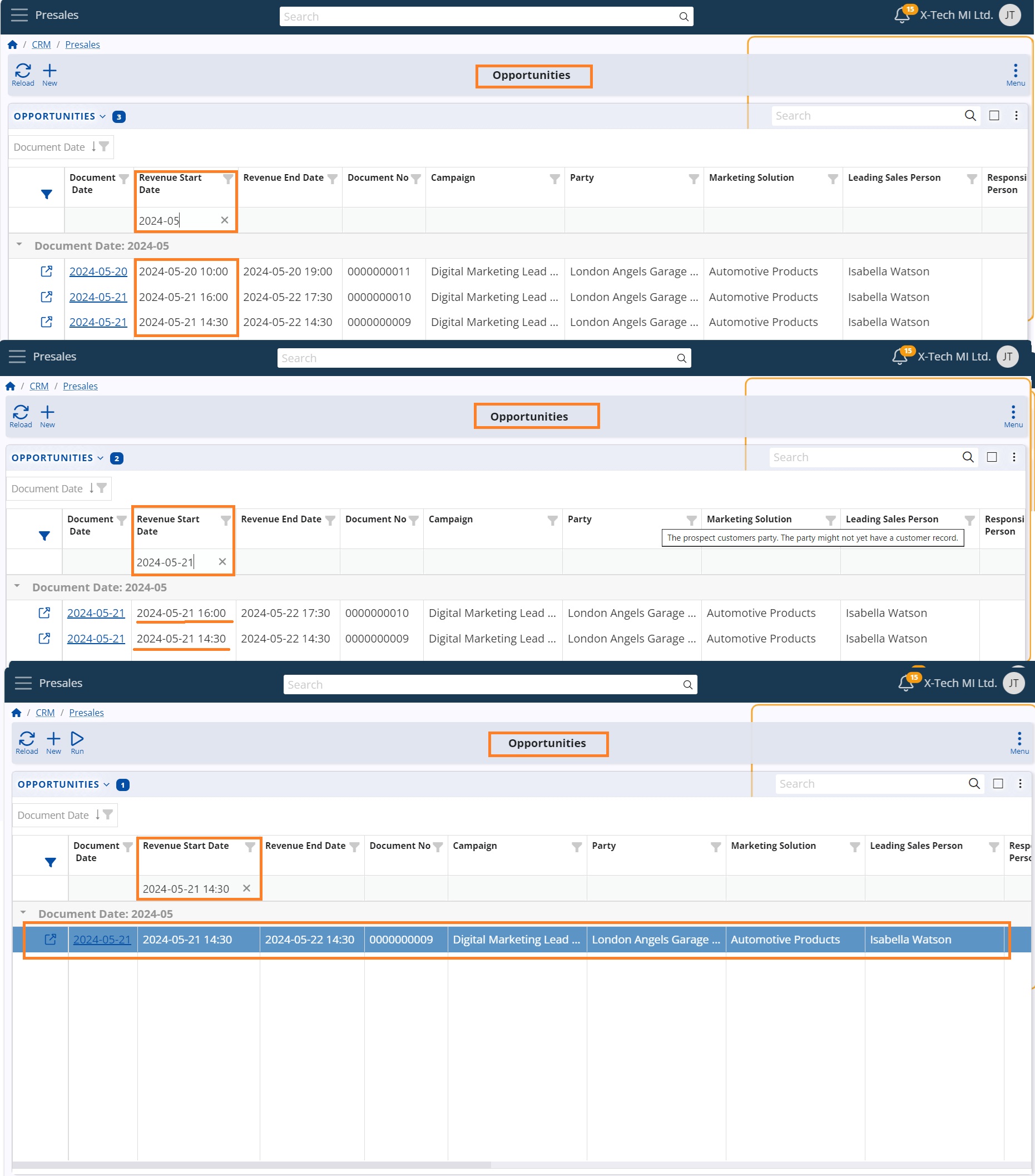Open three-dot options beside search in the 3-opportunities panel
The image size is (1035, 1176).
pyautogui.click(x=1017, y=116)
